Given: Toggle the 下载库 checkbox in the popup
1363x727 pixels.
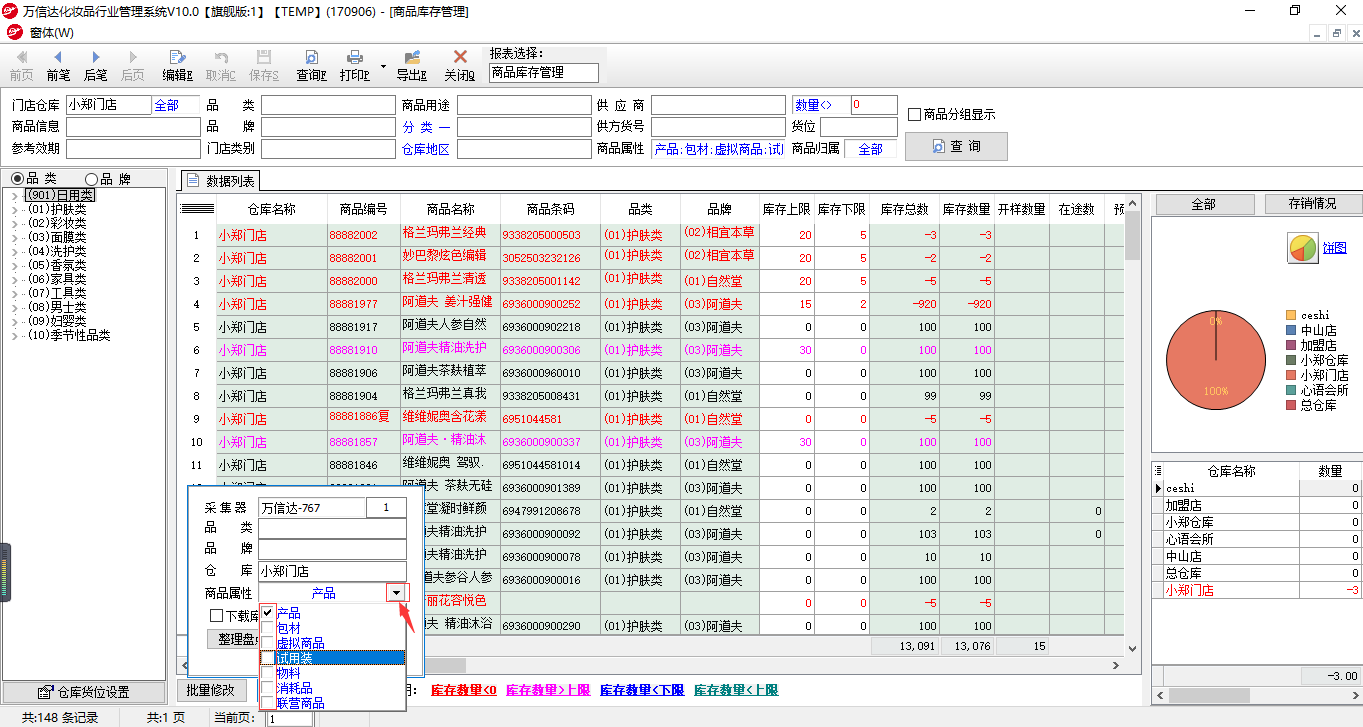Looking at the screenshot, I should click(x=216, y=616).
